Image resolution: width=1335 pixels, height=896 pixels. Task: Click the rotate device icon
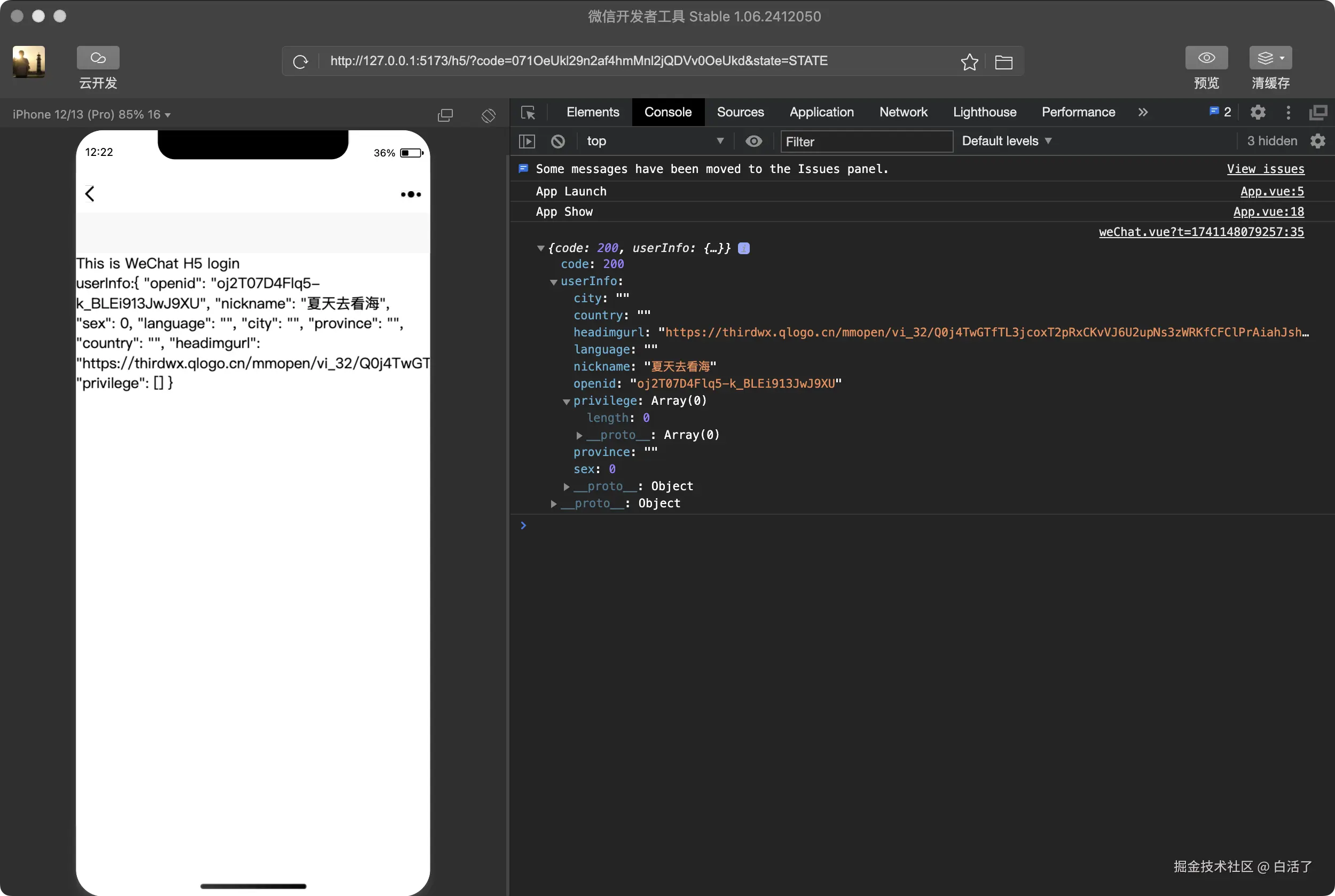pos(488,115)
